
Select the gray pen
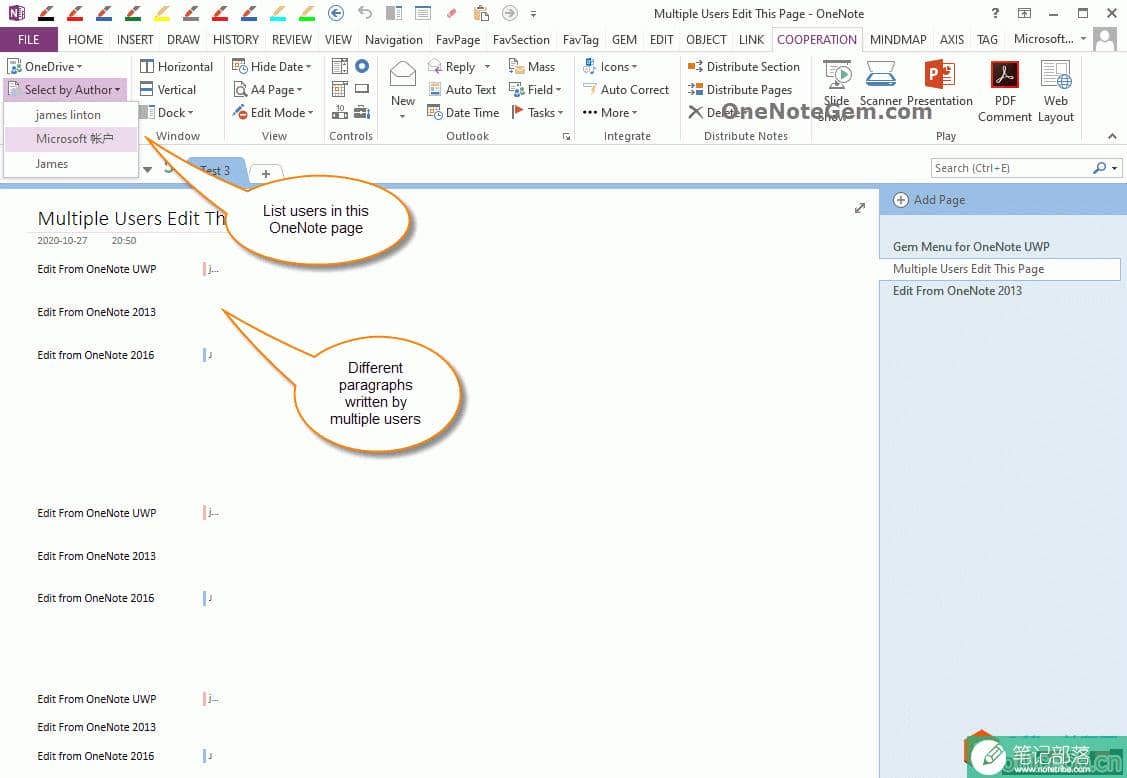[x=191, y=13]
